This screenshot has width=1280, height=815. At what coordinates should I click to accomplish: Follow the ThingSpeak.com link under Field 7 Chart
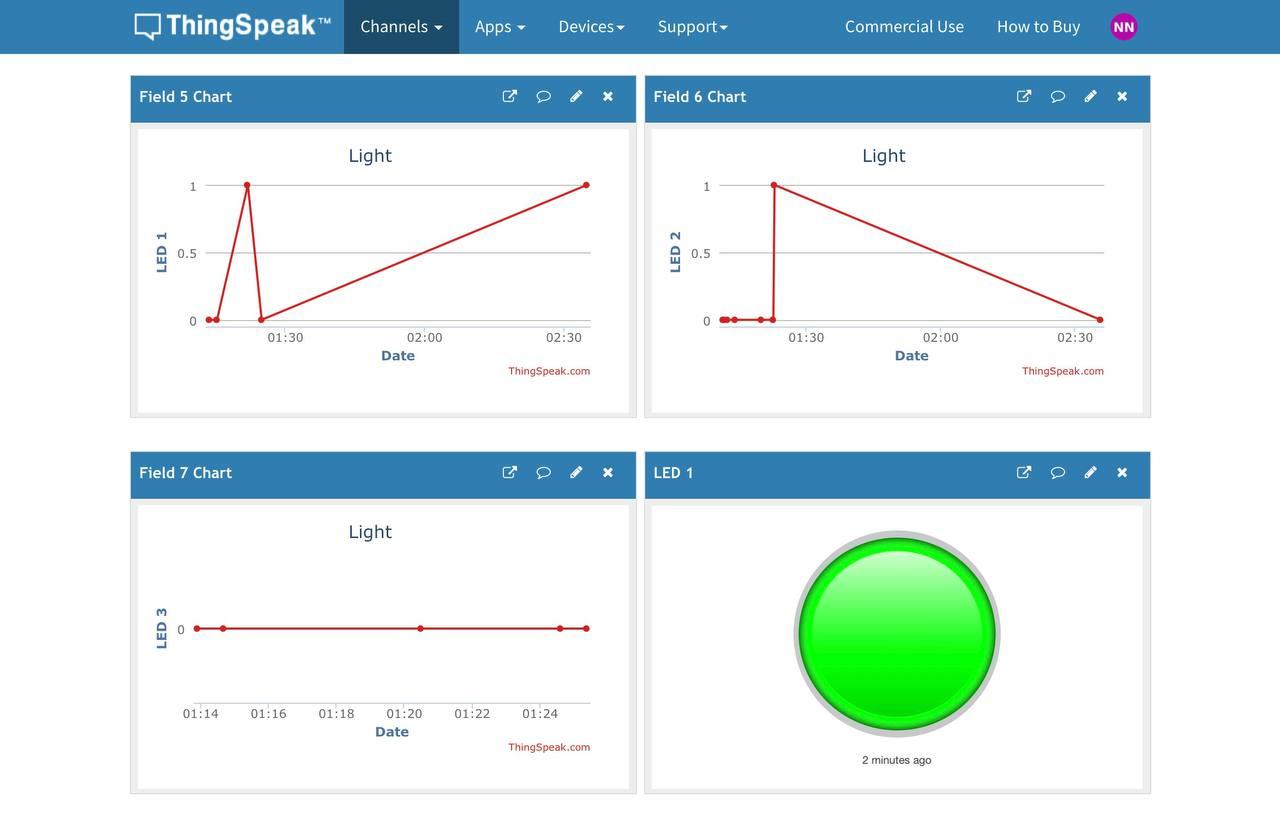point(548,746)
